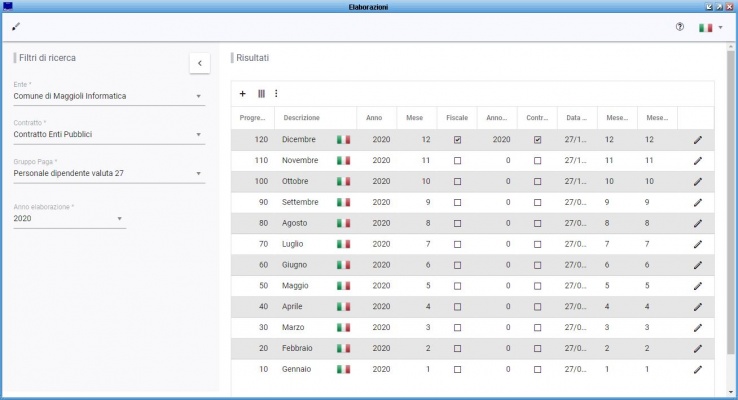The width and height of the screenshot is (738, 400).
Task: Toggle the Contr... checkbox for Dicembre row
Action: [x=537, y=140]
